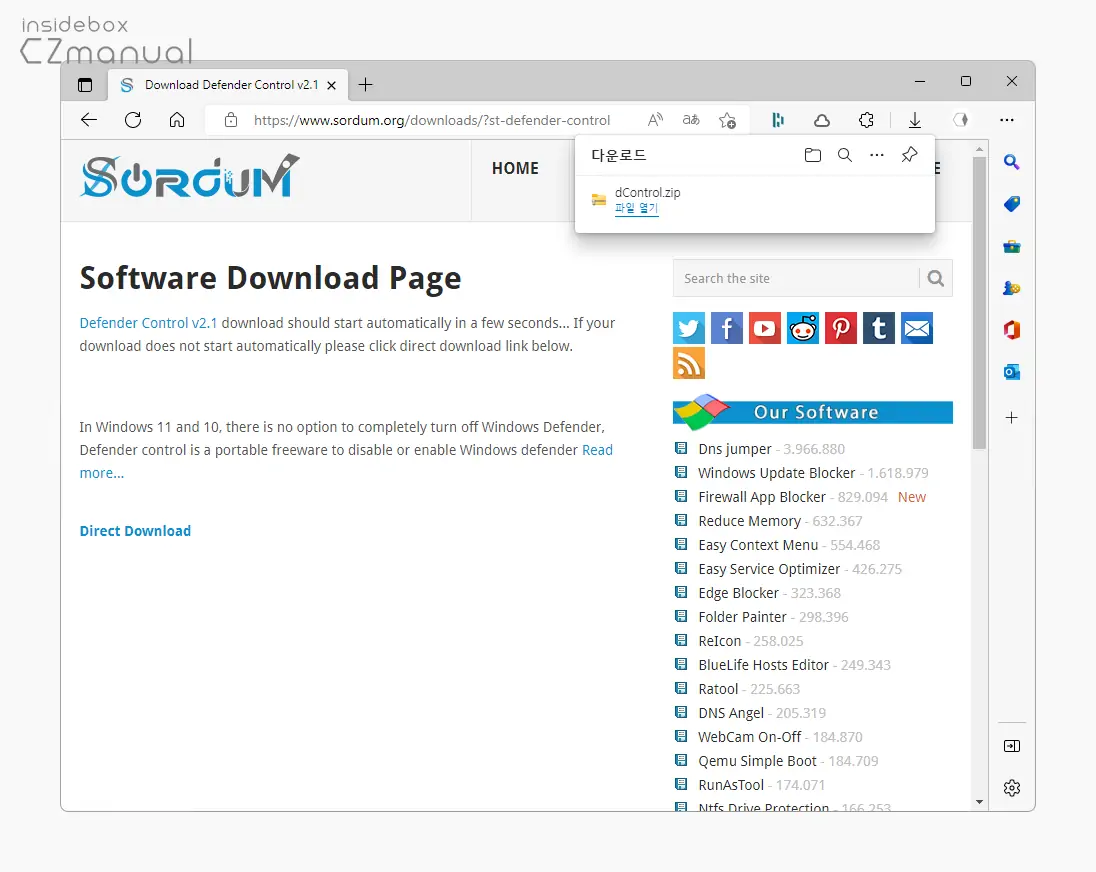Open Sordum's Twitter page icon
Viewport: 1096px width, 872px height.
689,328
